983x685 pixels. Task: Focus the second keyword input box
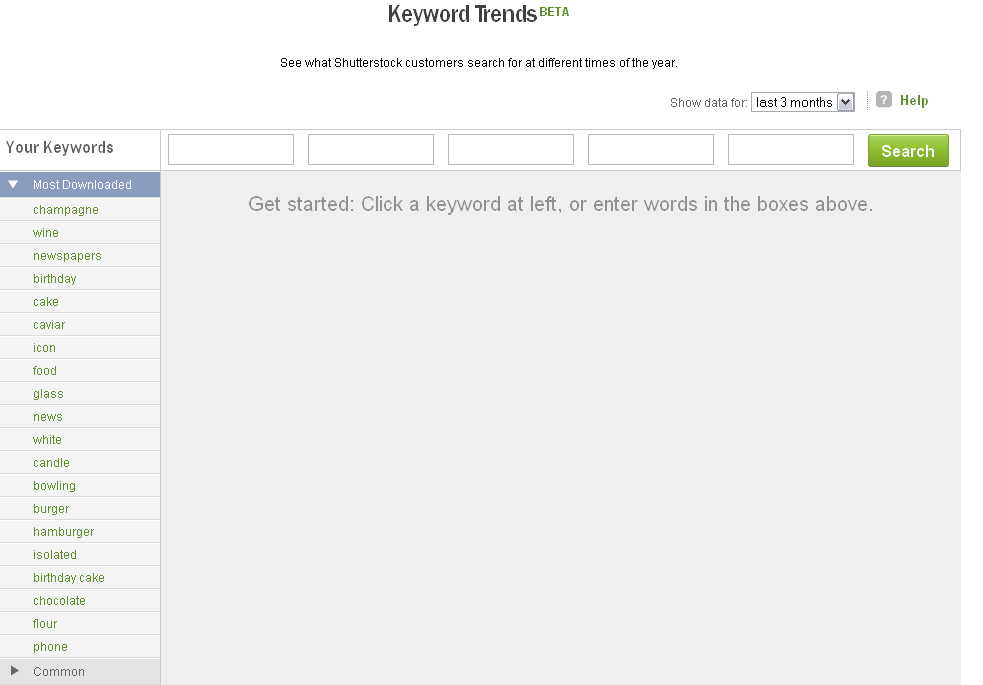[x=371, y=150]
